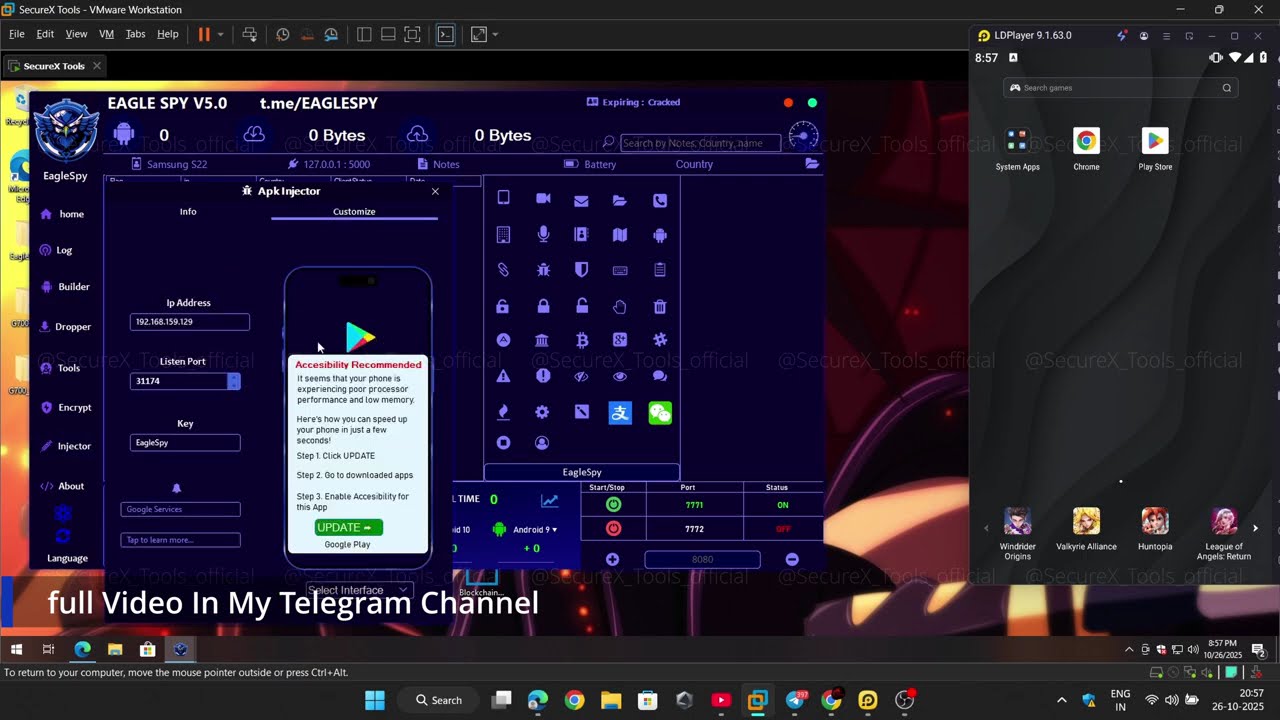Click the bank building icon in grid

click(x=542, y=340)
